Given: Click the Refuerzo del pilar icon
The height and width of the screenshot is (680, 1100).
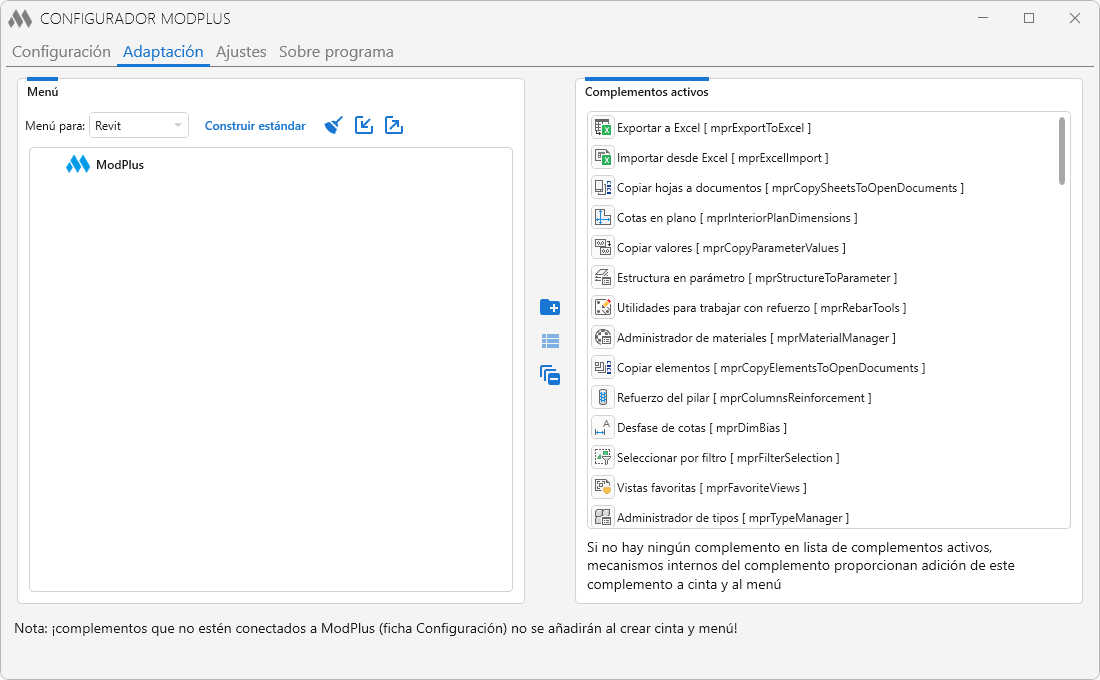Looking at the screenshot, I should coord(603,398).
